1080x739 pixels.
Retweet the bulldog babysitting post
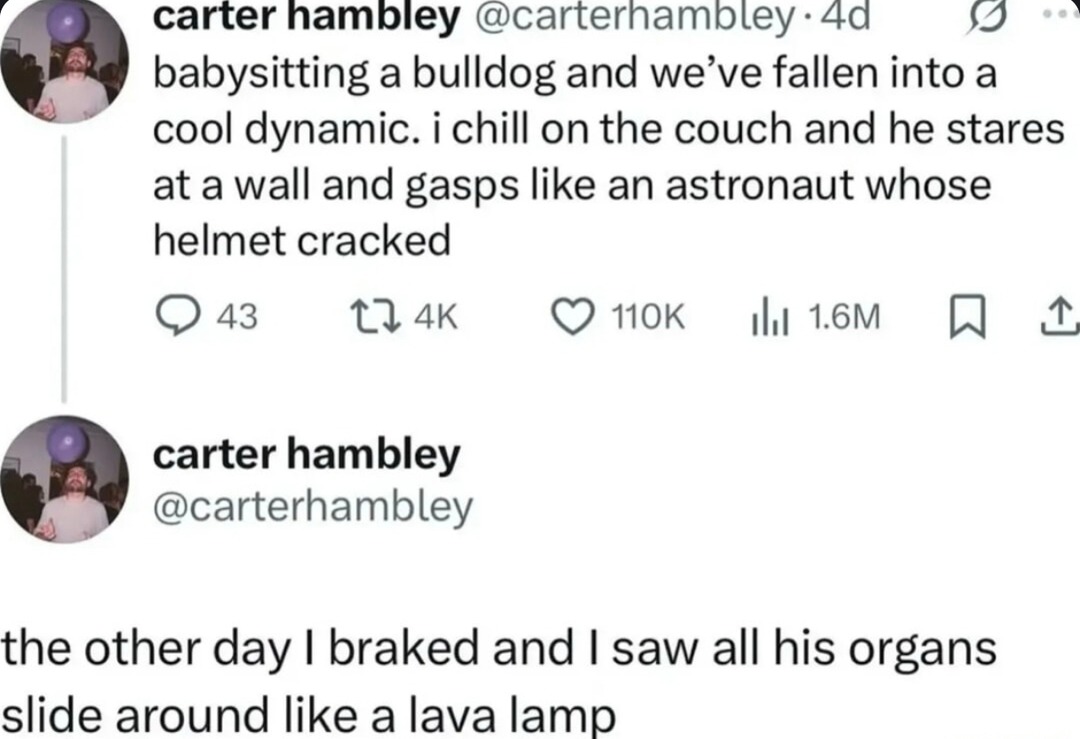[375, 316]
